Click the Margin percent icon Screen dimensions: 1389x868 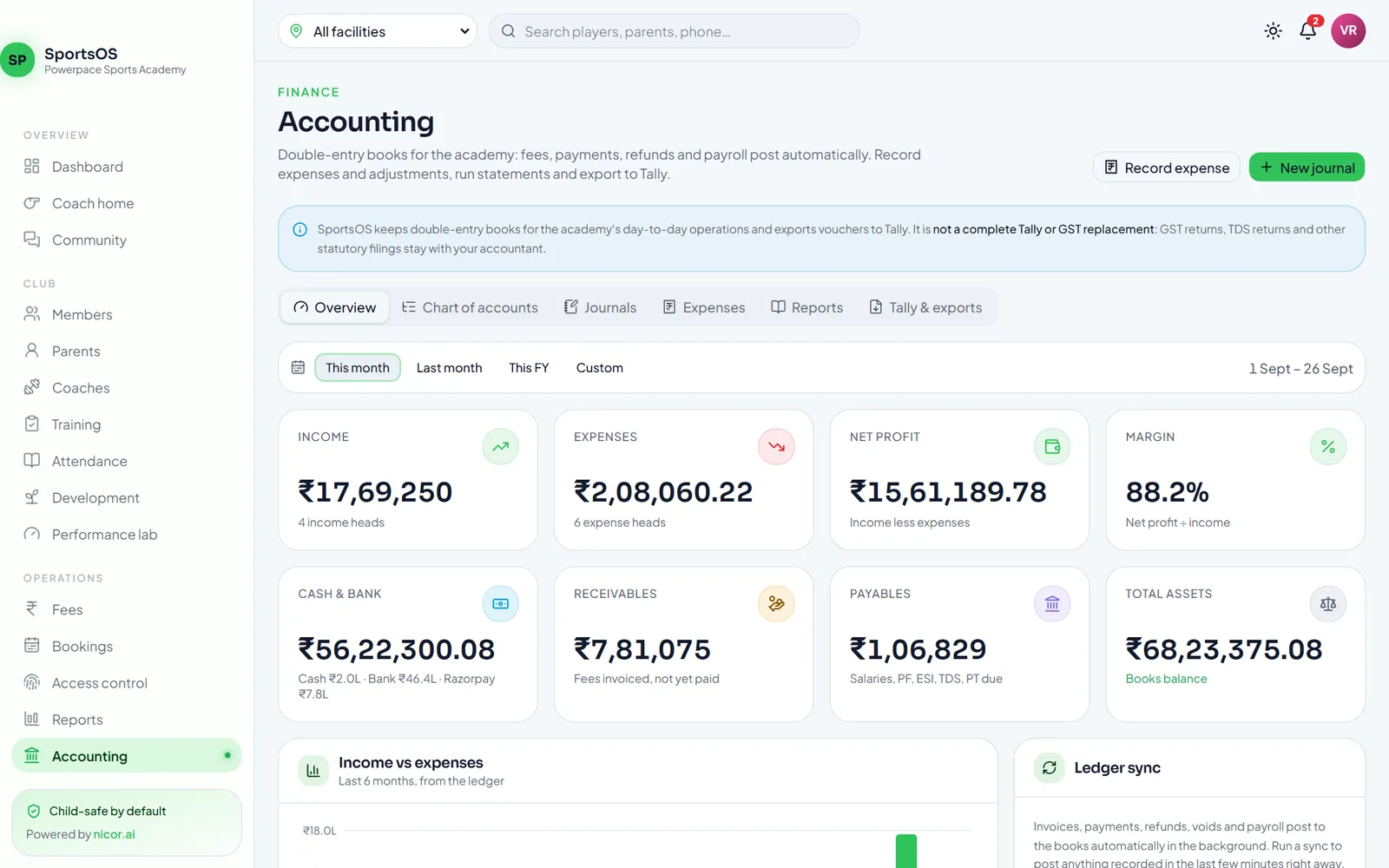point(1328,447)
